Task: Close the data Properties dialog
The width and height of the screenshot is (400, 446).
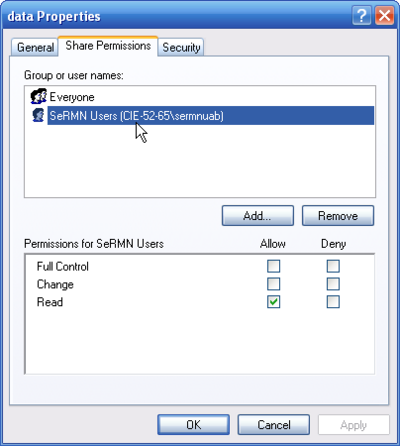Action: coord(384,16)
